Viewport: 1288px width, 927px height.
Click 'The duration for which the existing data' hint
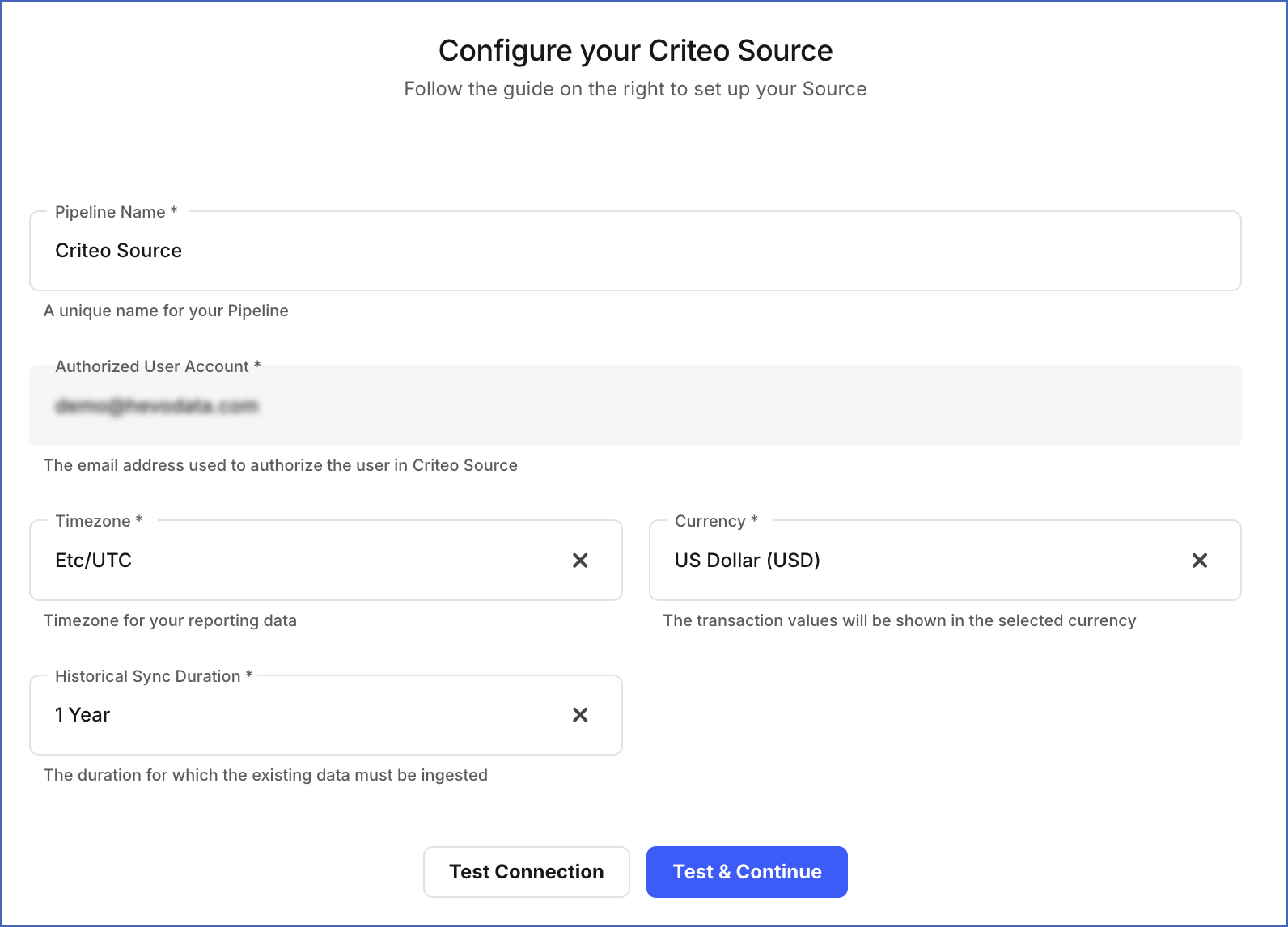(265, 775)
